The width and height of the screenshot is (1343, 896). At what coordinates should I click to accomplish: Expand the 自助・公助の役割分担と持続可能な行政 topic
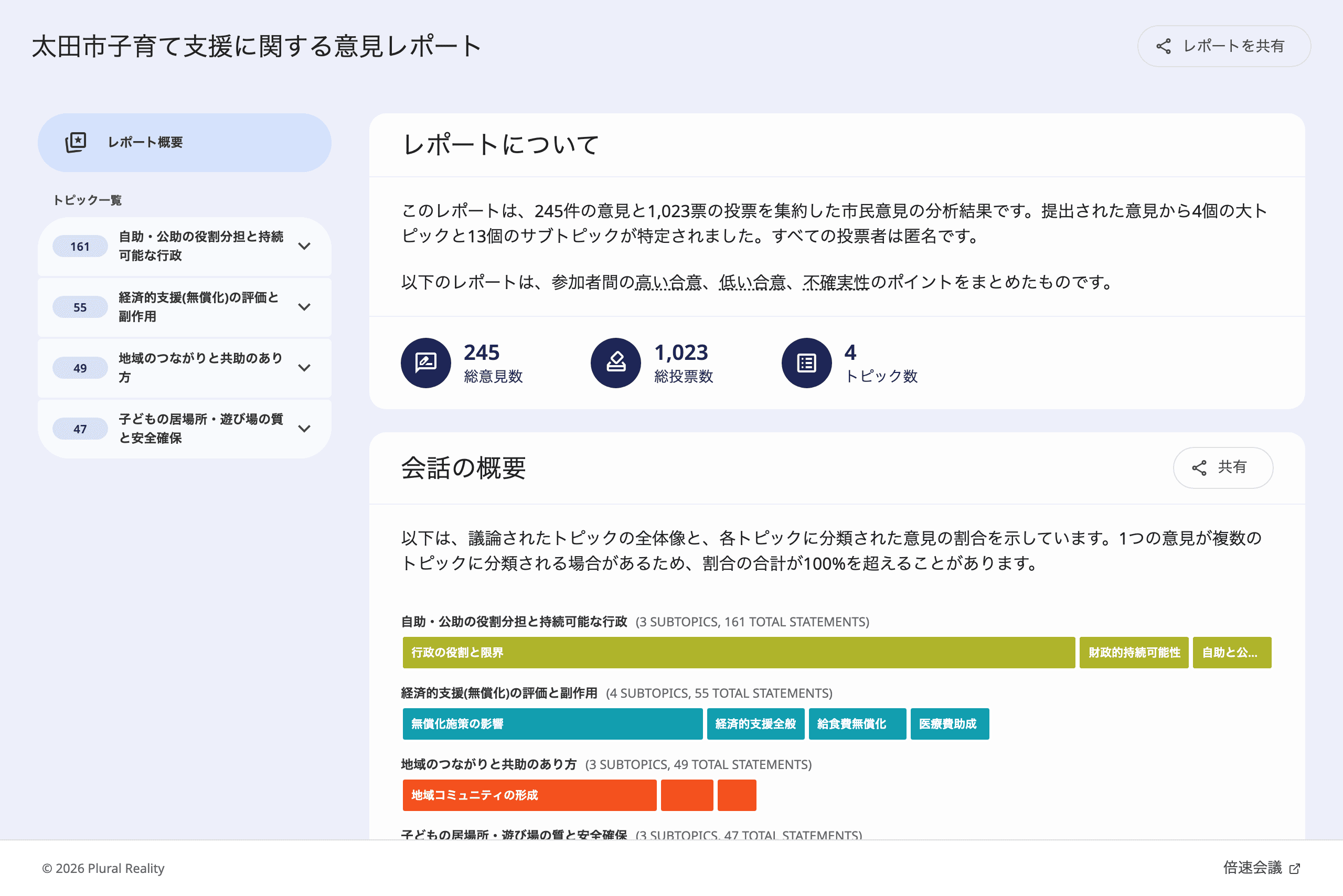pyautogui.click(x=305, y=246)
